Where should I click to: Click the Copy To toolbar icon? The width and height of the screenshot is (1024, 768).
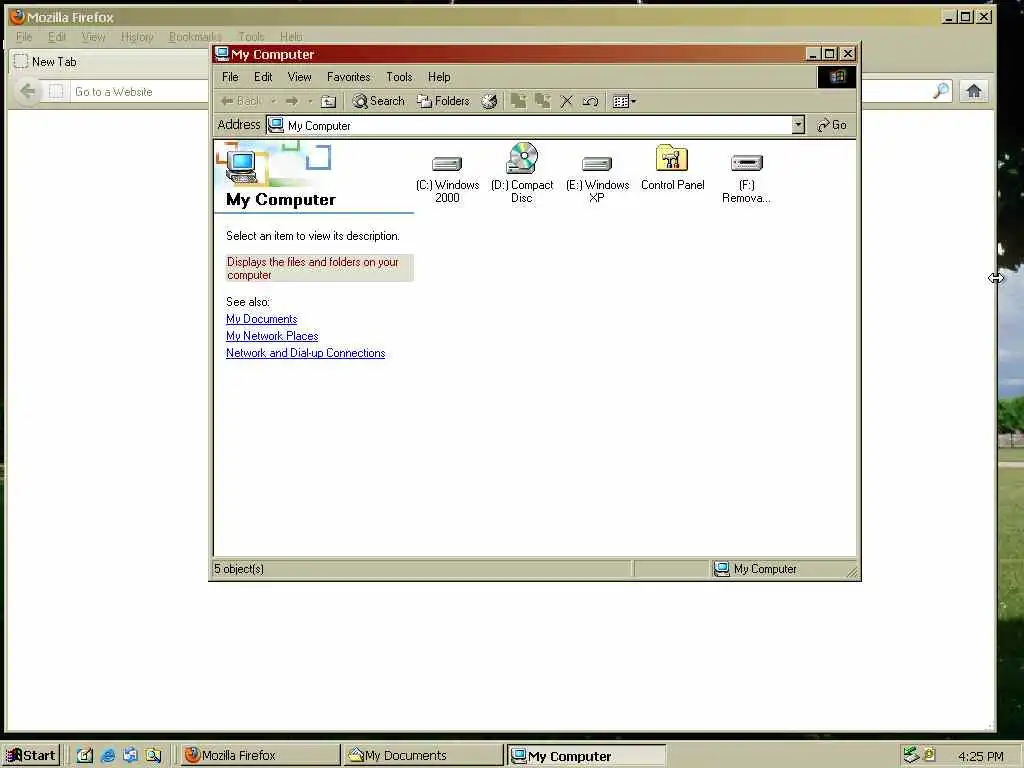click(542, 101)
